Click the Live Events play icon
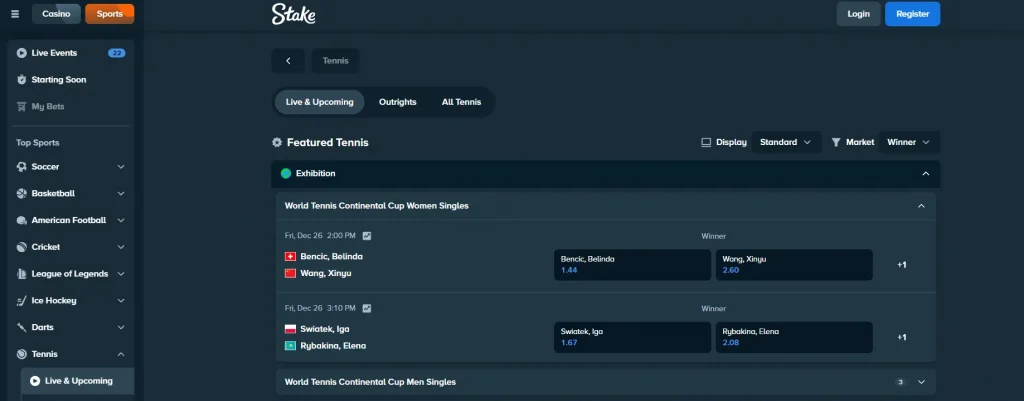 [x=22, y=53]
